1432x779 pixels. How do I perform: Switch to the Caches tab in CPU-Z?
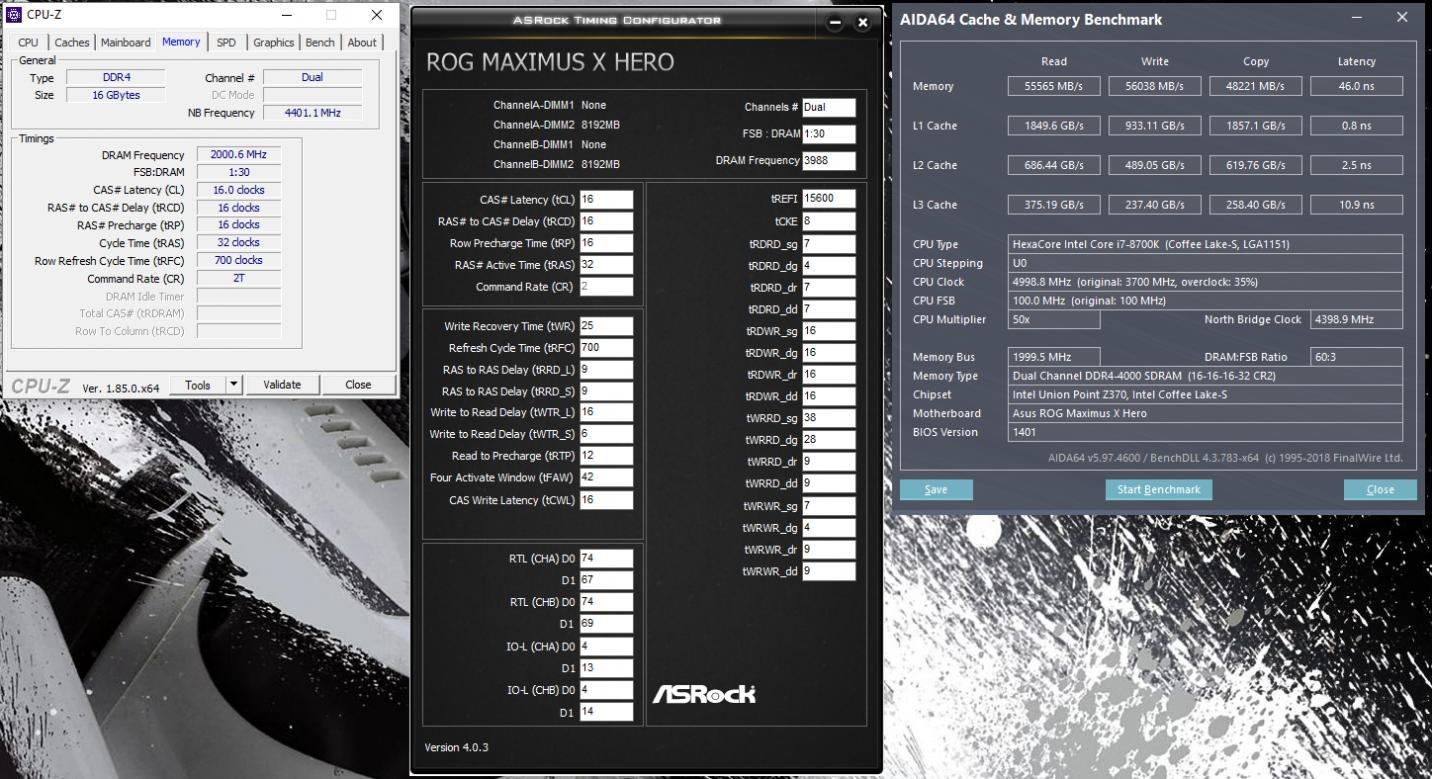72,42
